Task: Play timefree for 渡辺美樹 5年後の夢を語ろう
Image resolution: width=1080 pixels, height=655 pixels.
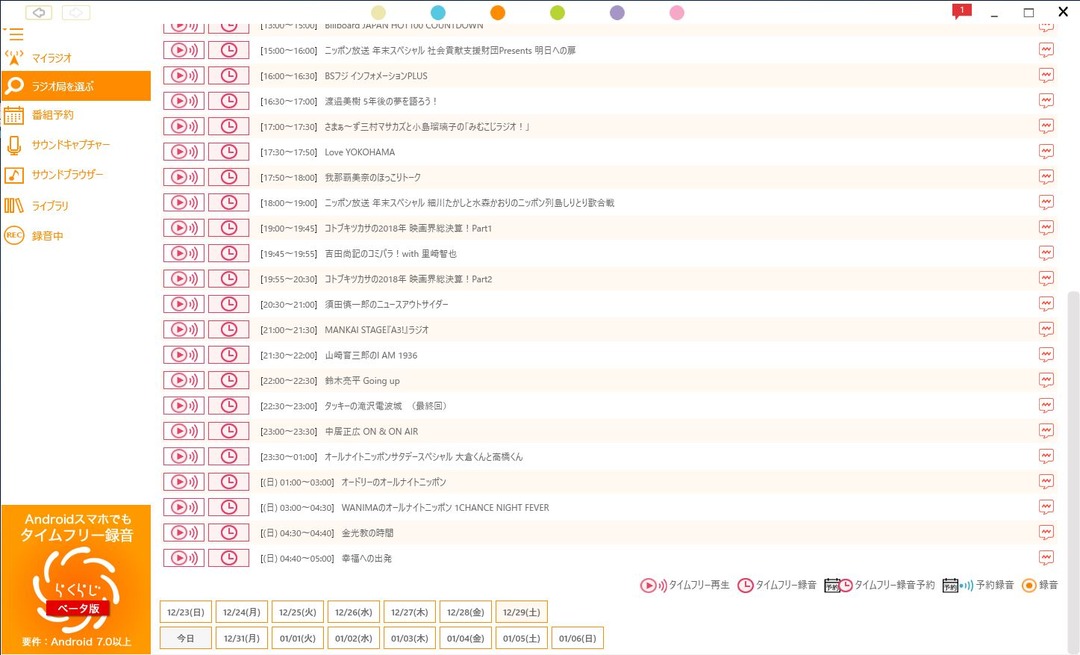Action: [184, 101]
